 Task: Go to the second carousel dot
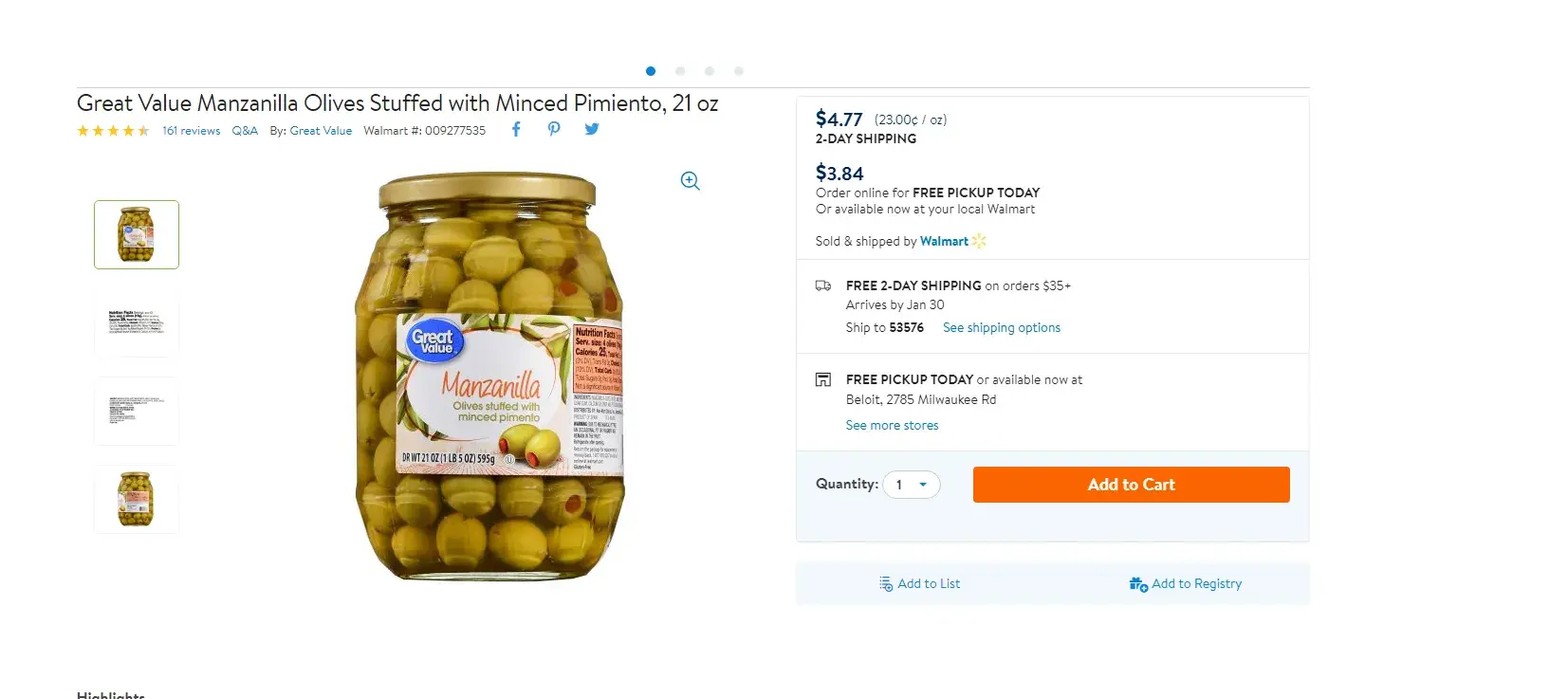click(680, 71)
